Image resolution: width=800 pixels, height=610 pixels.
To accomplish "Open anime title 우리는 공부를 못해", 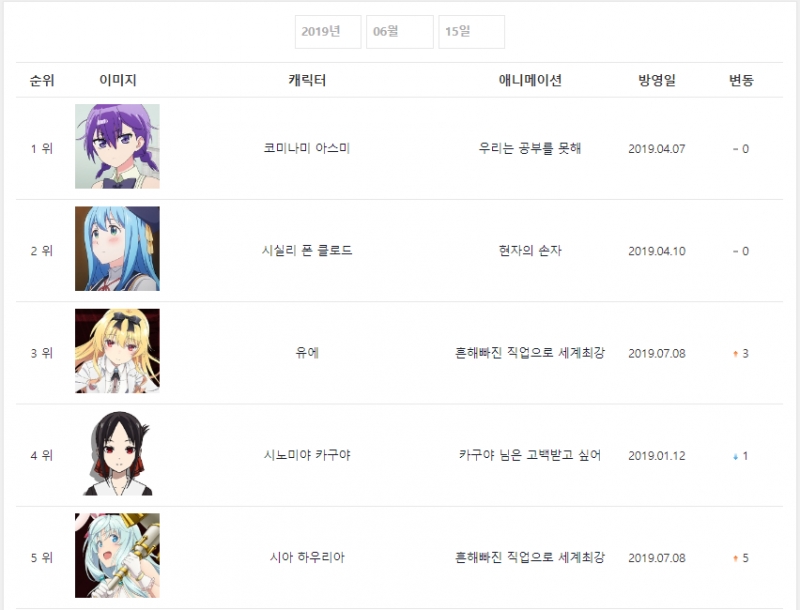I will click(530, 148).
